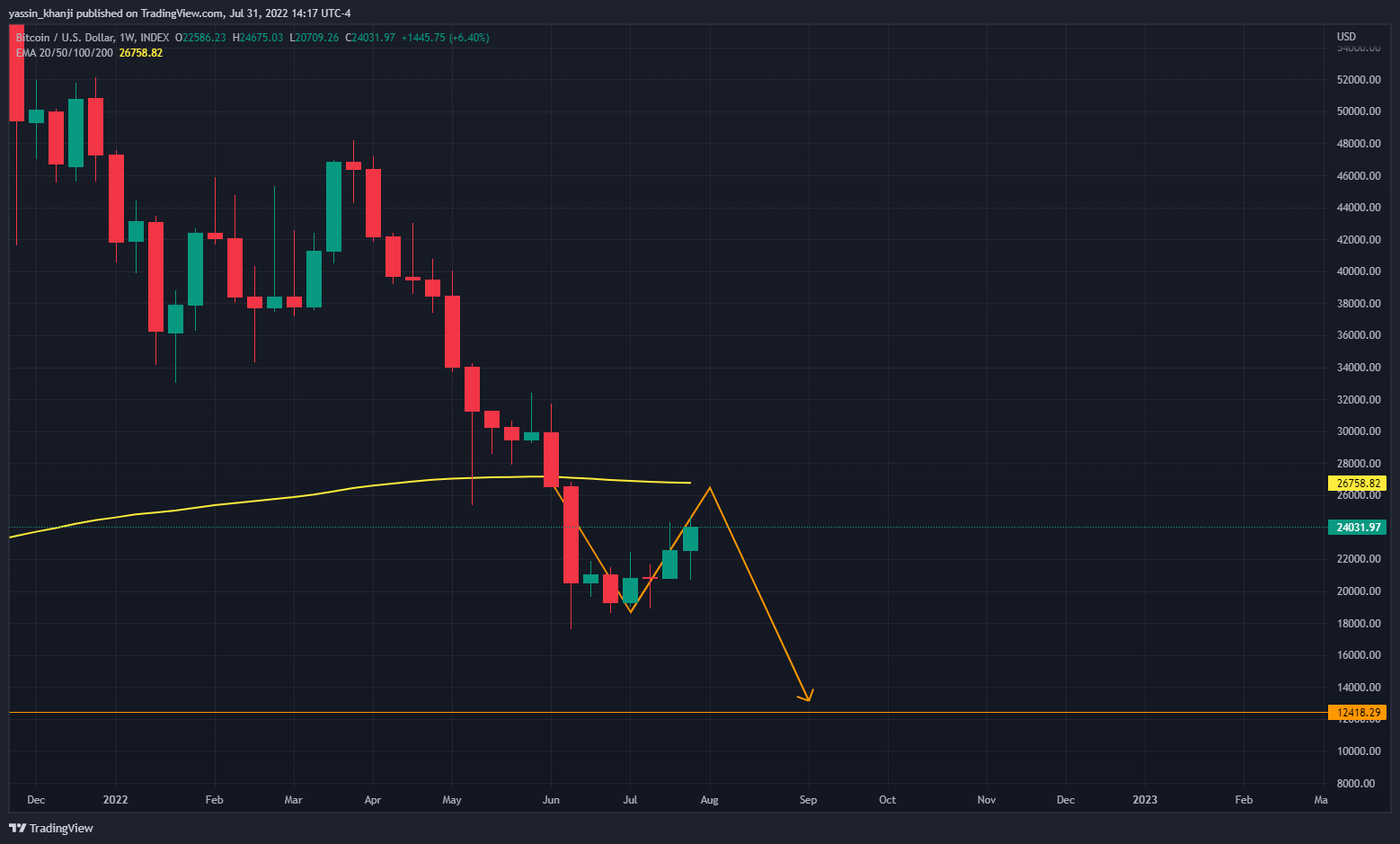Screen dimensions: 1400x844
Task: Click the Jul label on the time axis
Action: [x=630, y=800]
